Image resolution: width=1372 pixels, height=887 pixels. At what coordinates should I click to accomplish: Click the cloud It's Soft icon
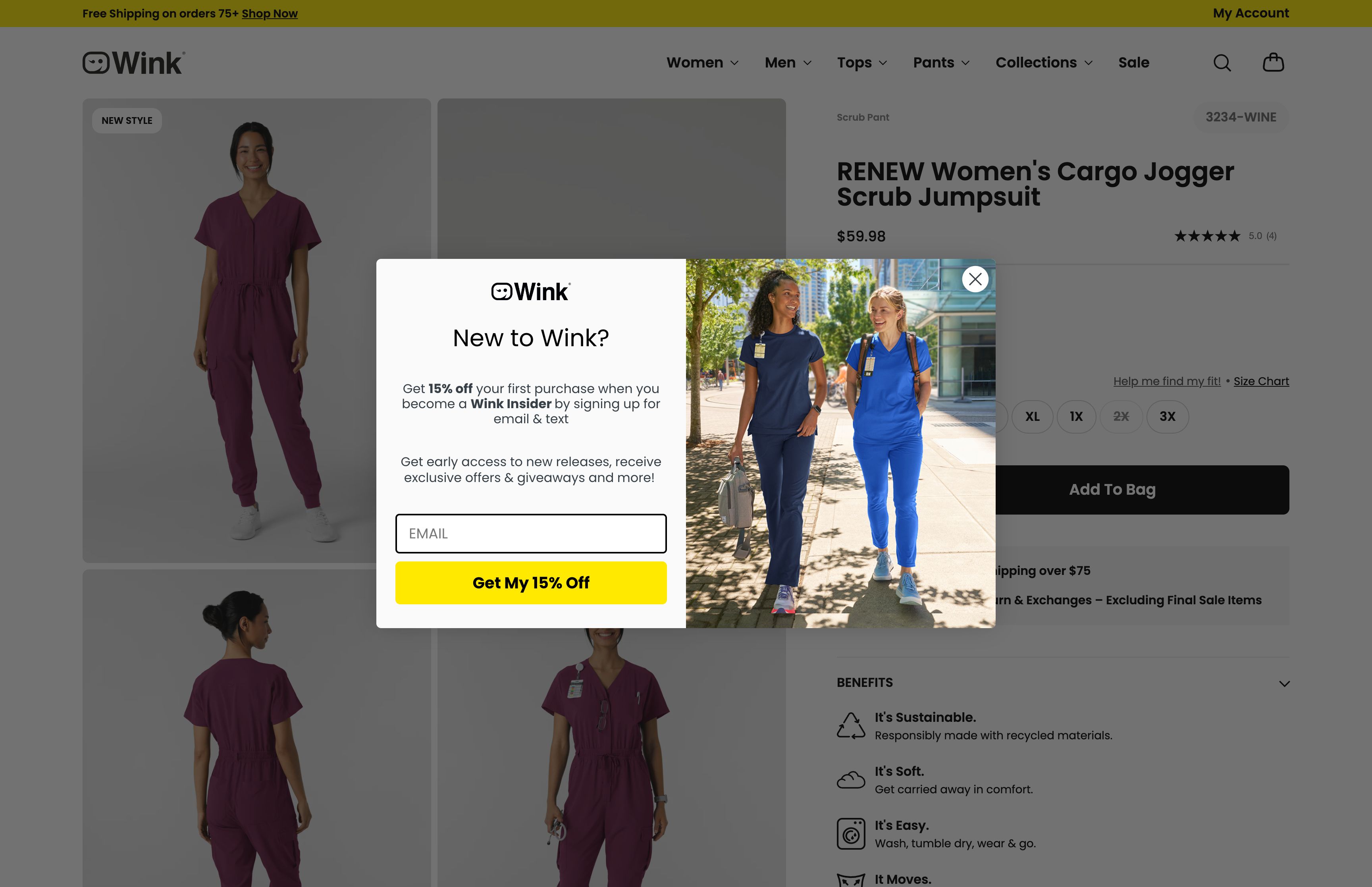click(850, 780)
